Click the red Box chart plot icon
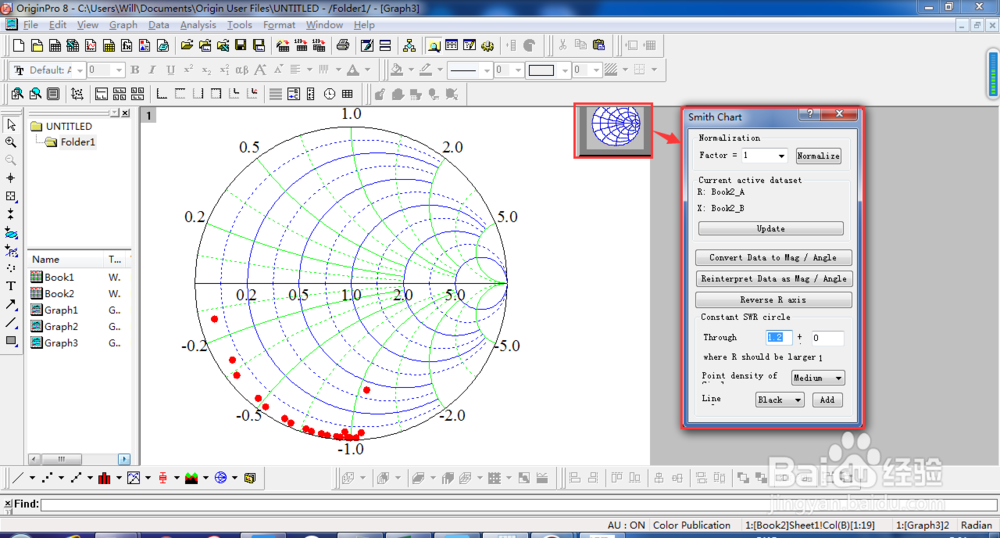1000x538 pixels. [163, 477]
